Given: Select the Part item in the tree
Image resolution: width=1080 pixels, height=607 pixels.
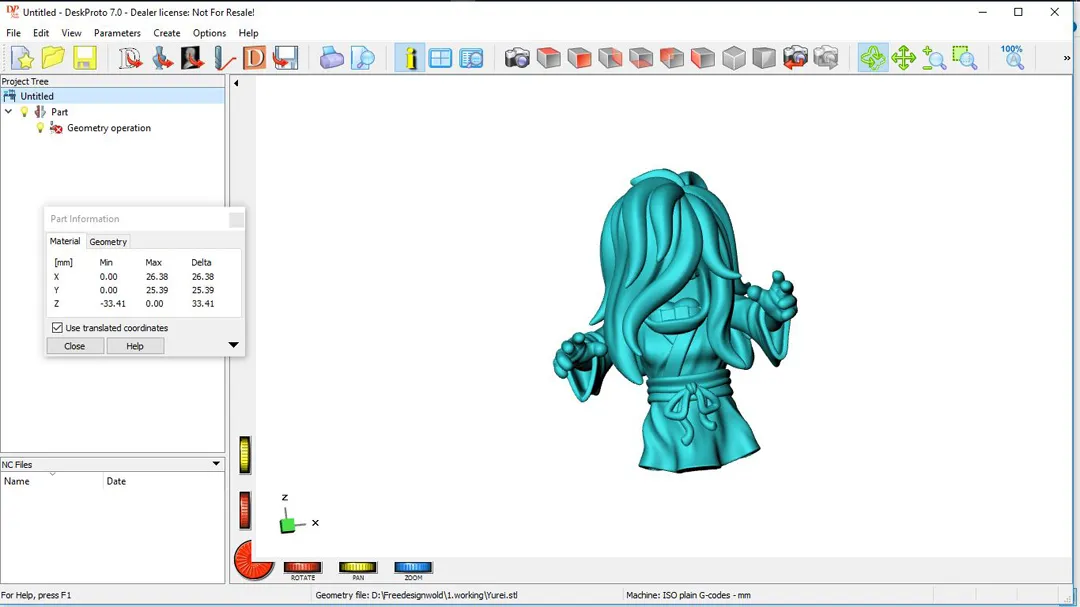Looking at the screenshot, I should point(59,112).
